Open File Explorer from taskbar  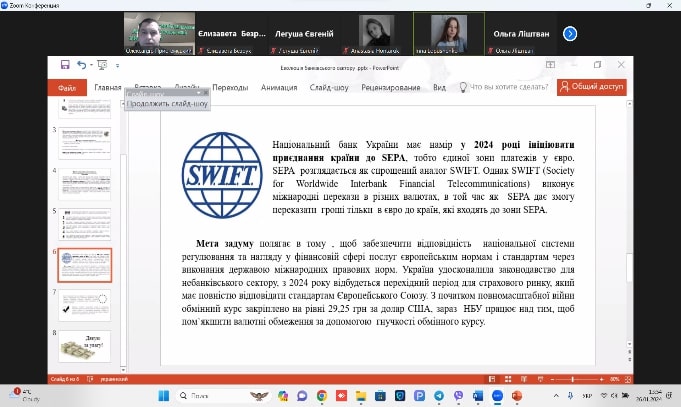click(x=361, y=396)
